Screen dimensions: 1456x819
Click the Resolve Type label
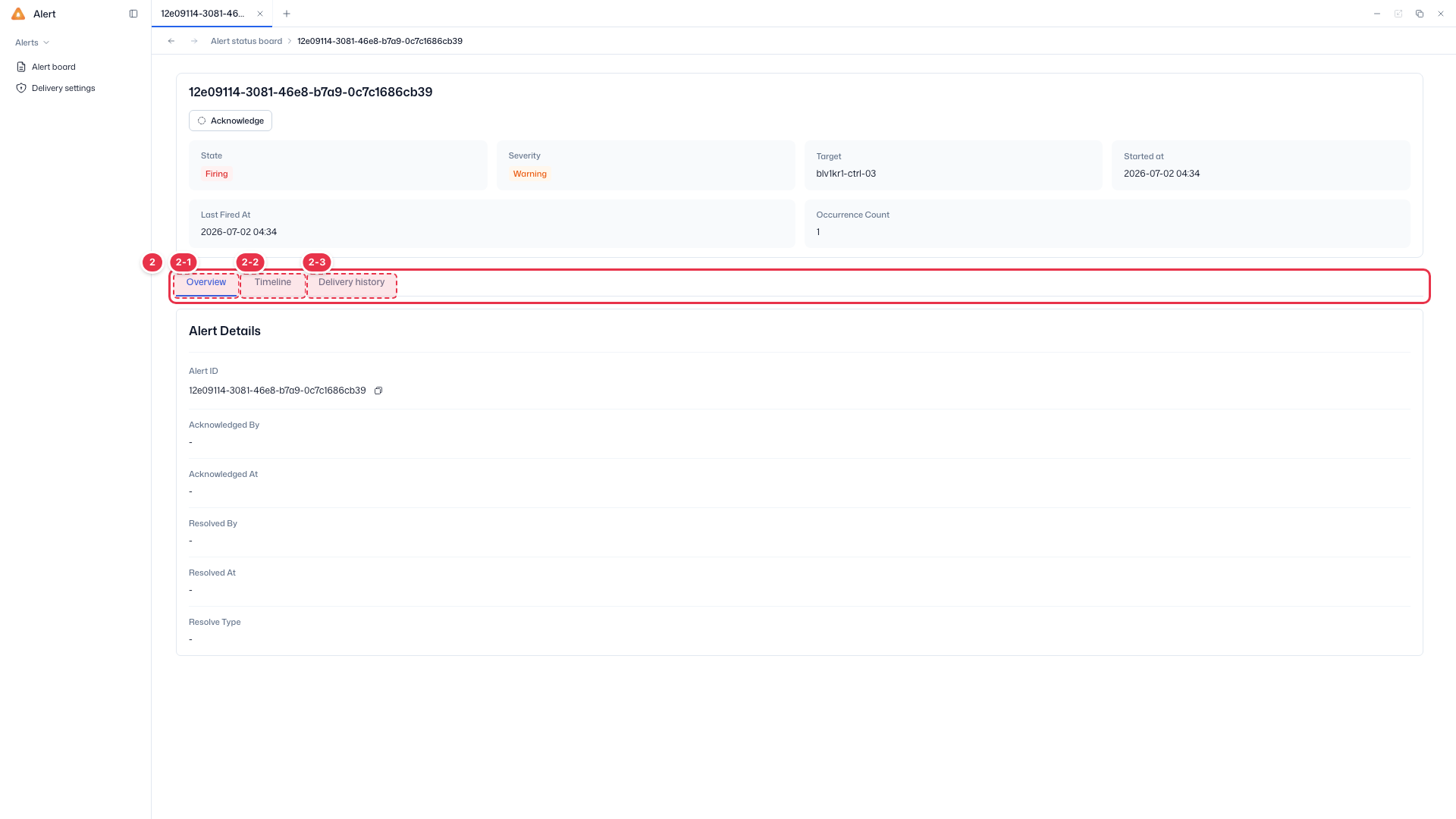(x=215, y=622)
